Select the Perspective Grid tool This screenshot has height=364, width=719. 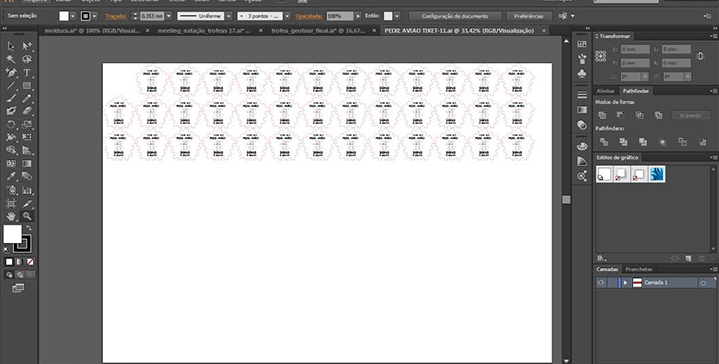[x=27, y=150]
